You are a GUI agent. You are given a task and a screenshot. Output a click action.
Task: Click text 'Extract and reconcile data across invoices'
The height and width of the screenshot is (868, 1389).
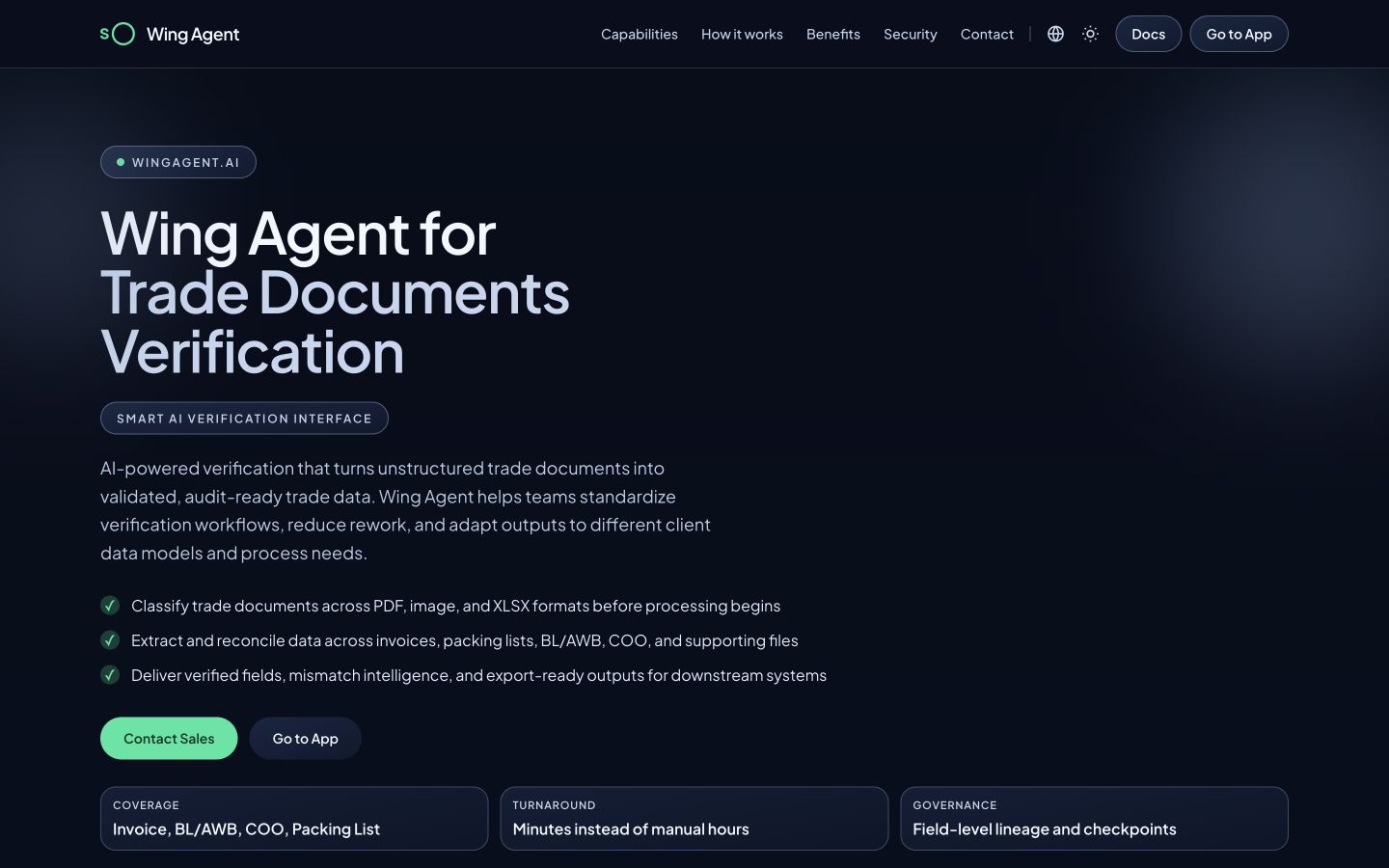point(284,640)
